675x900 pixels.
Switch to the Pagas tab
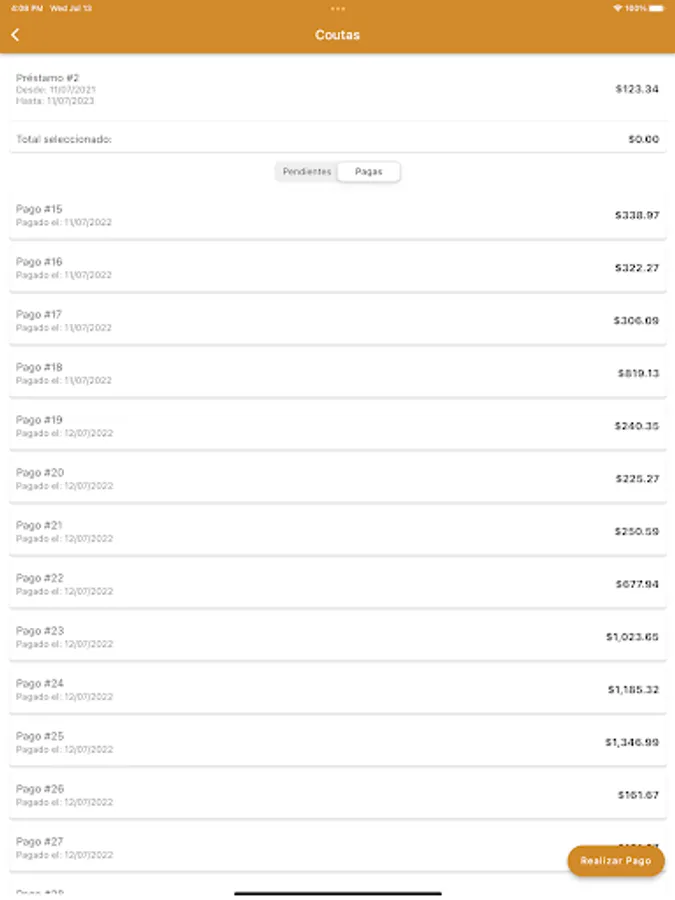[x=369, y=172]
